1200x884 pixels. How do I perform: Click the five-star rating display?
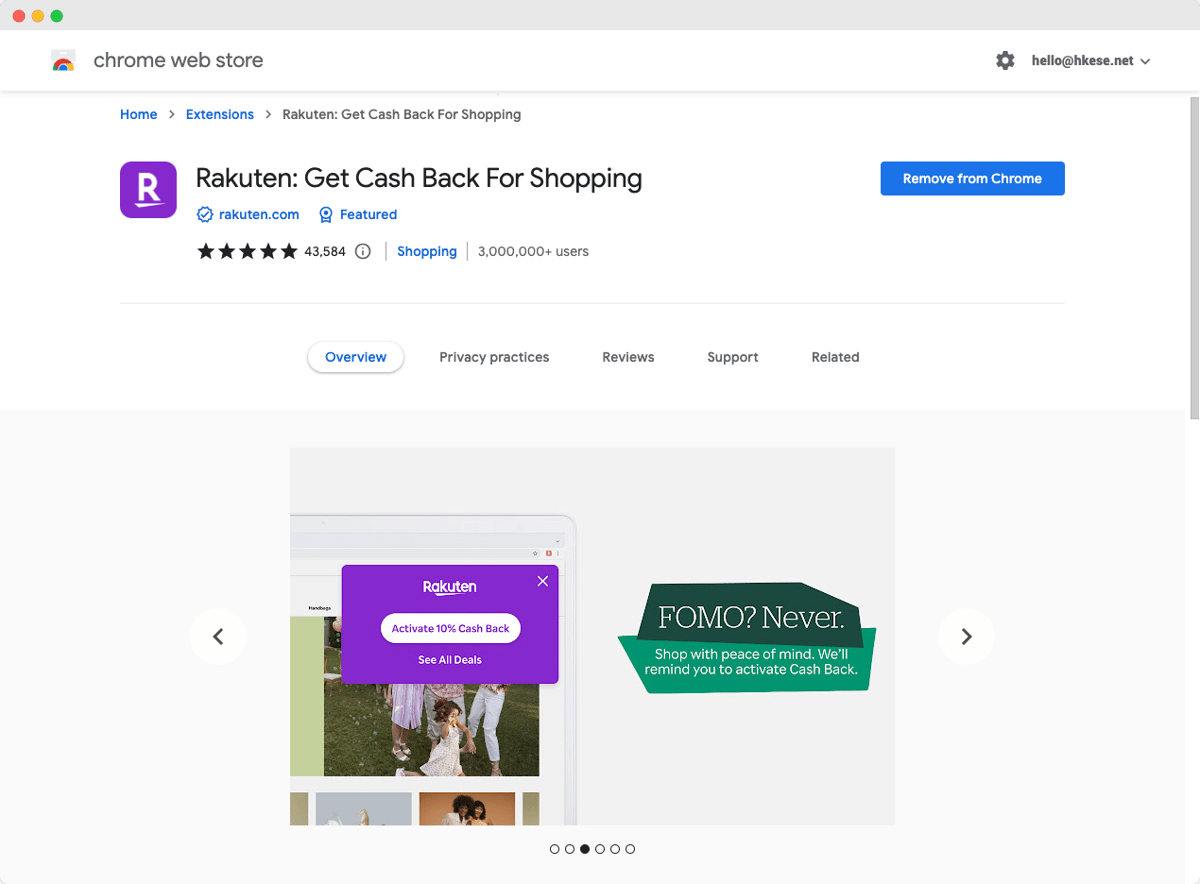(247, 252)
